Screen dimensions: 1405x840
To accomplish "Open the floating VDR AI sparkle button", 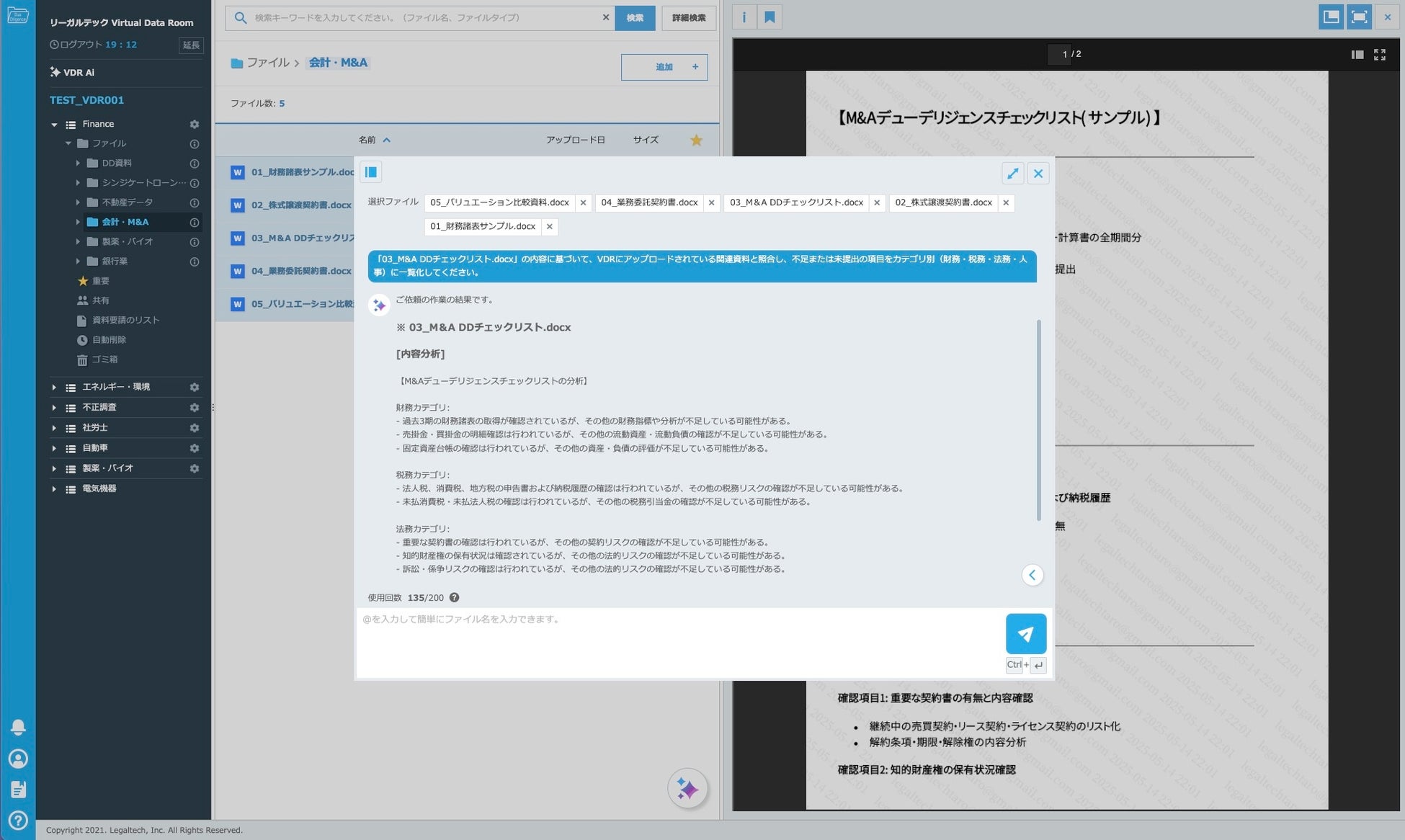I will (687, 789).
